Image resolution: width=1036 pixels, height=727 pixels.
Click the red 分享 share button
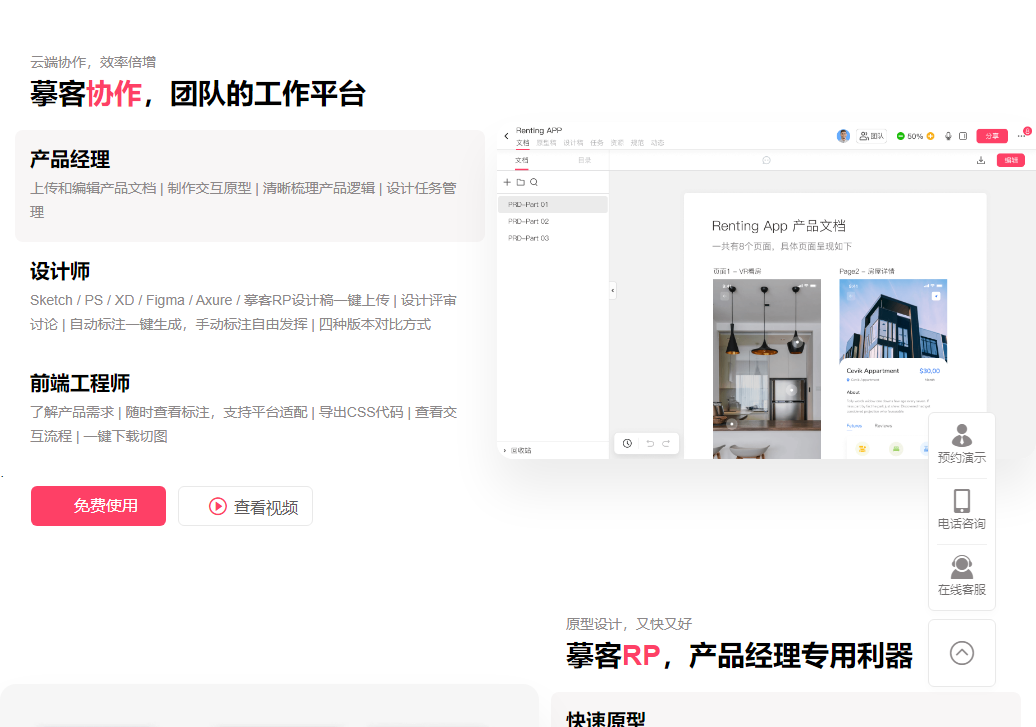pyautogui.click(x=992, y=136)
